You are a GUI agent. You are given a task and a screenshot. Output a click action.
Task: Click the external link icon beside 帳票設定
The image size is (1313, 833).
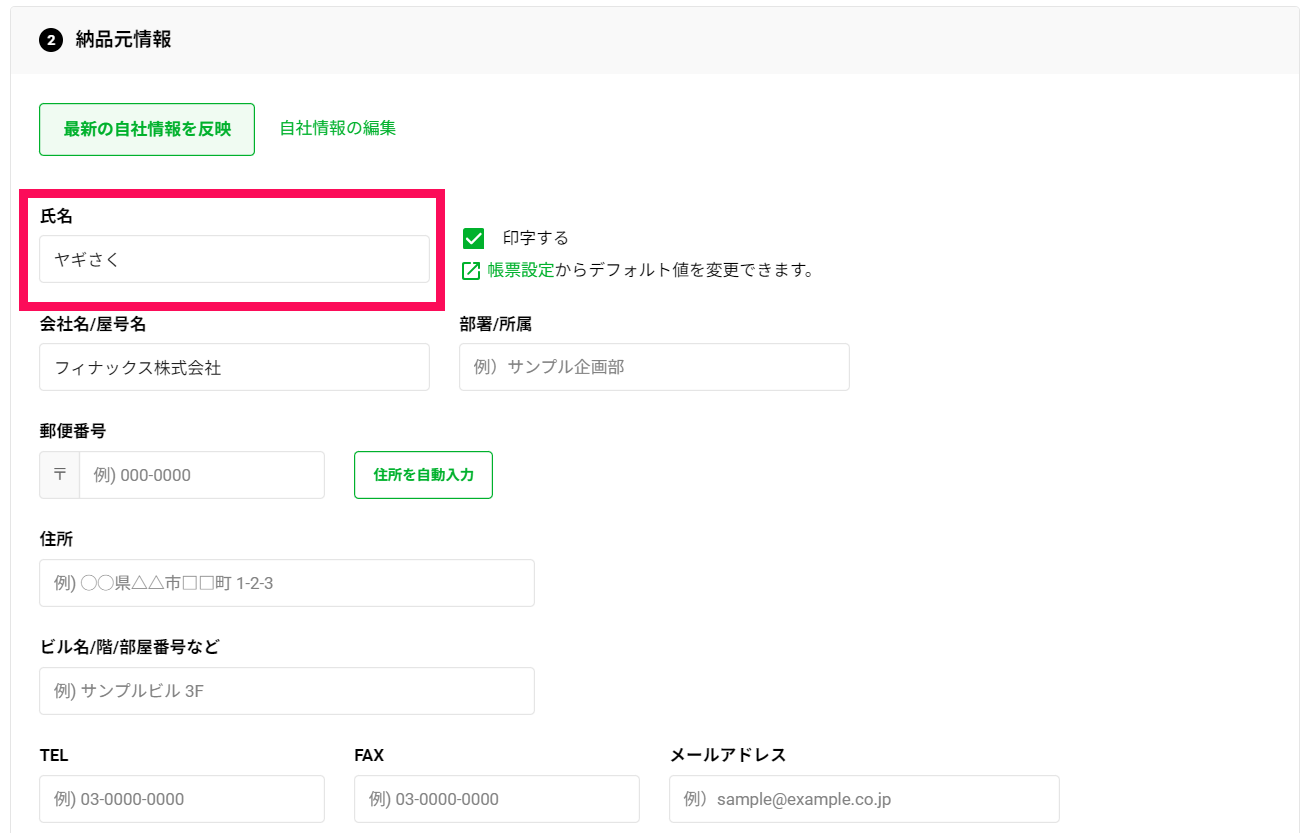coord(470,270)
